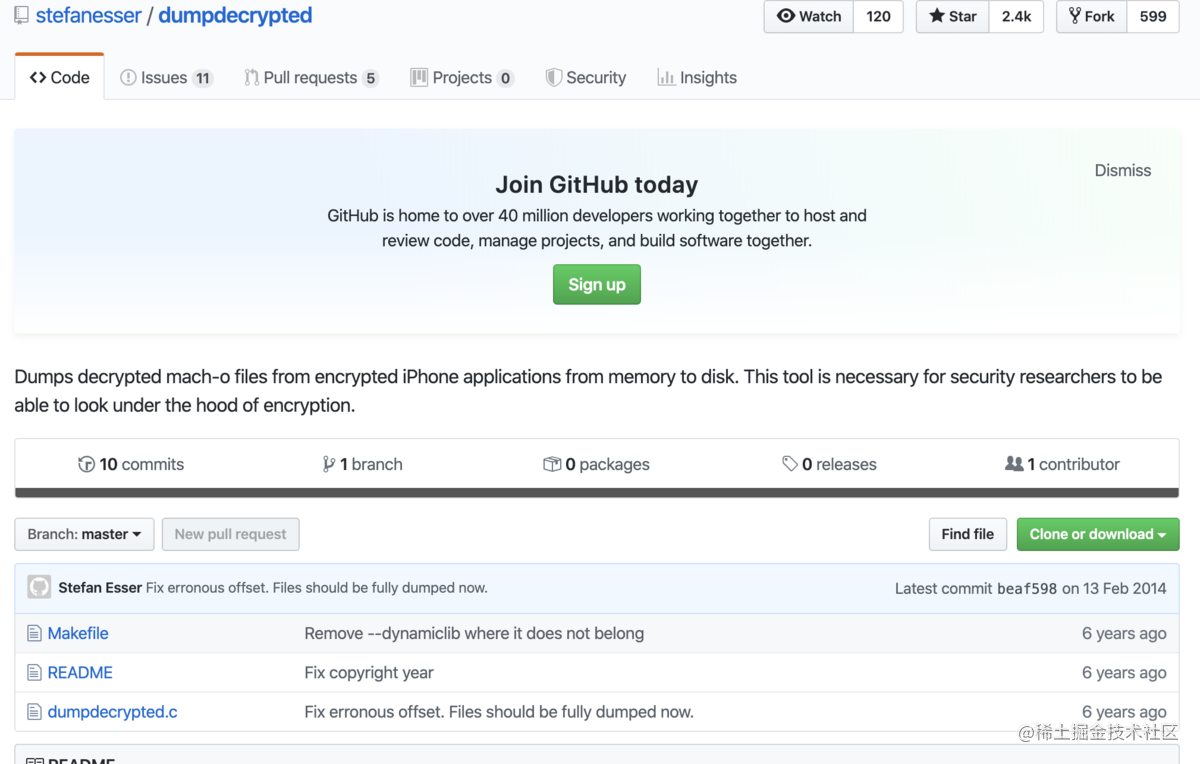Image resolution: width=1200 pixels, height=764 pixels.
Task: Click the branch icon beside 1 branch
Action: (x=328, y=464)
